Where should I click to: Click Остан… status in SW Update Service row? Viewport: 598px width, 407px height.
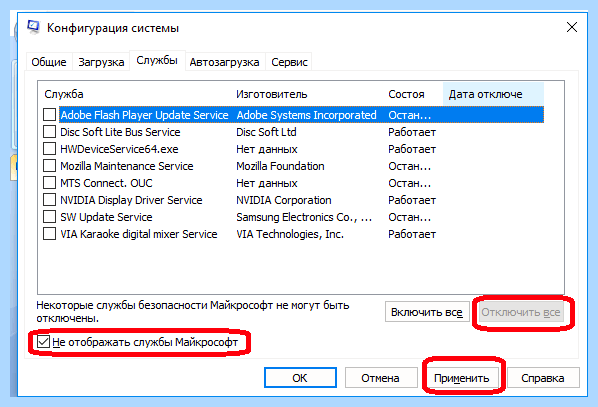point(410,217)
